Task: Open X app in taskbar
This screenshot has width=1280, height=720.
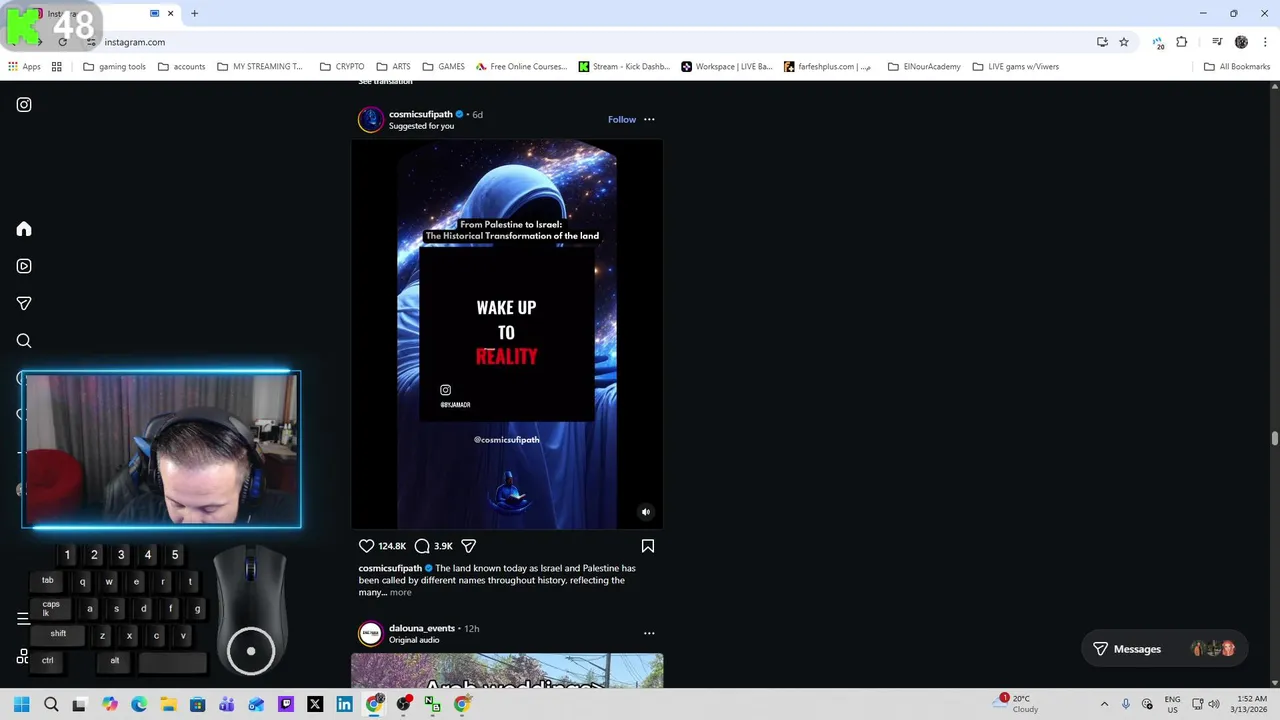Action: point(315,704)
